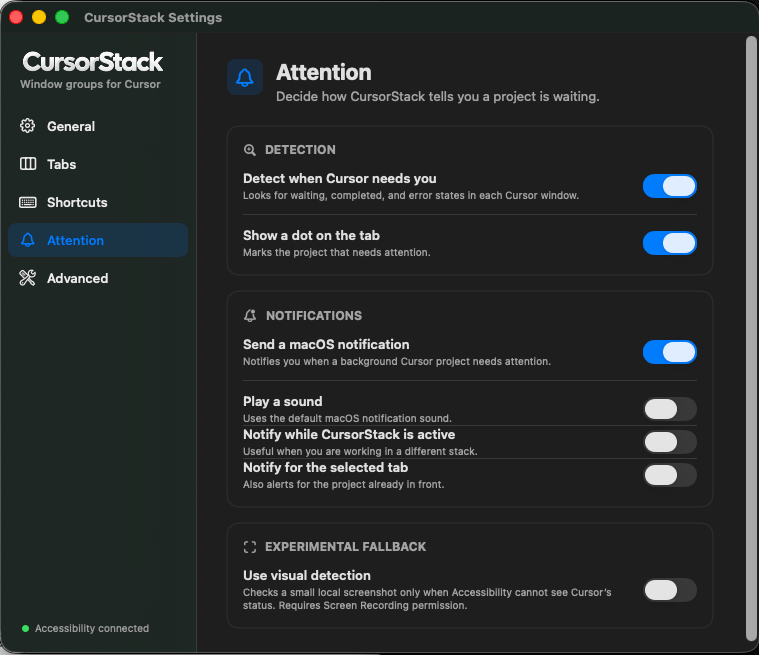This screenshot has height=655, width=759.
Task: Switch to the Tabs settings section
Action: pos(98,164)
